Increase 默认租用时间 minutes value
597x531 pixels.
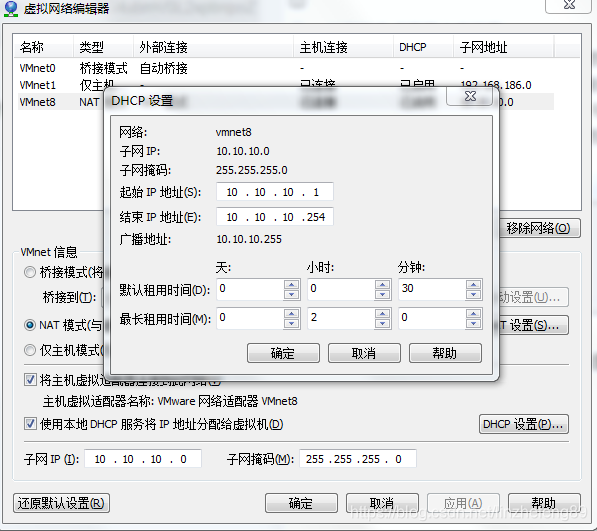(473, 284)
